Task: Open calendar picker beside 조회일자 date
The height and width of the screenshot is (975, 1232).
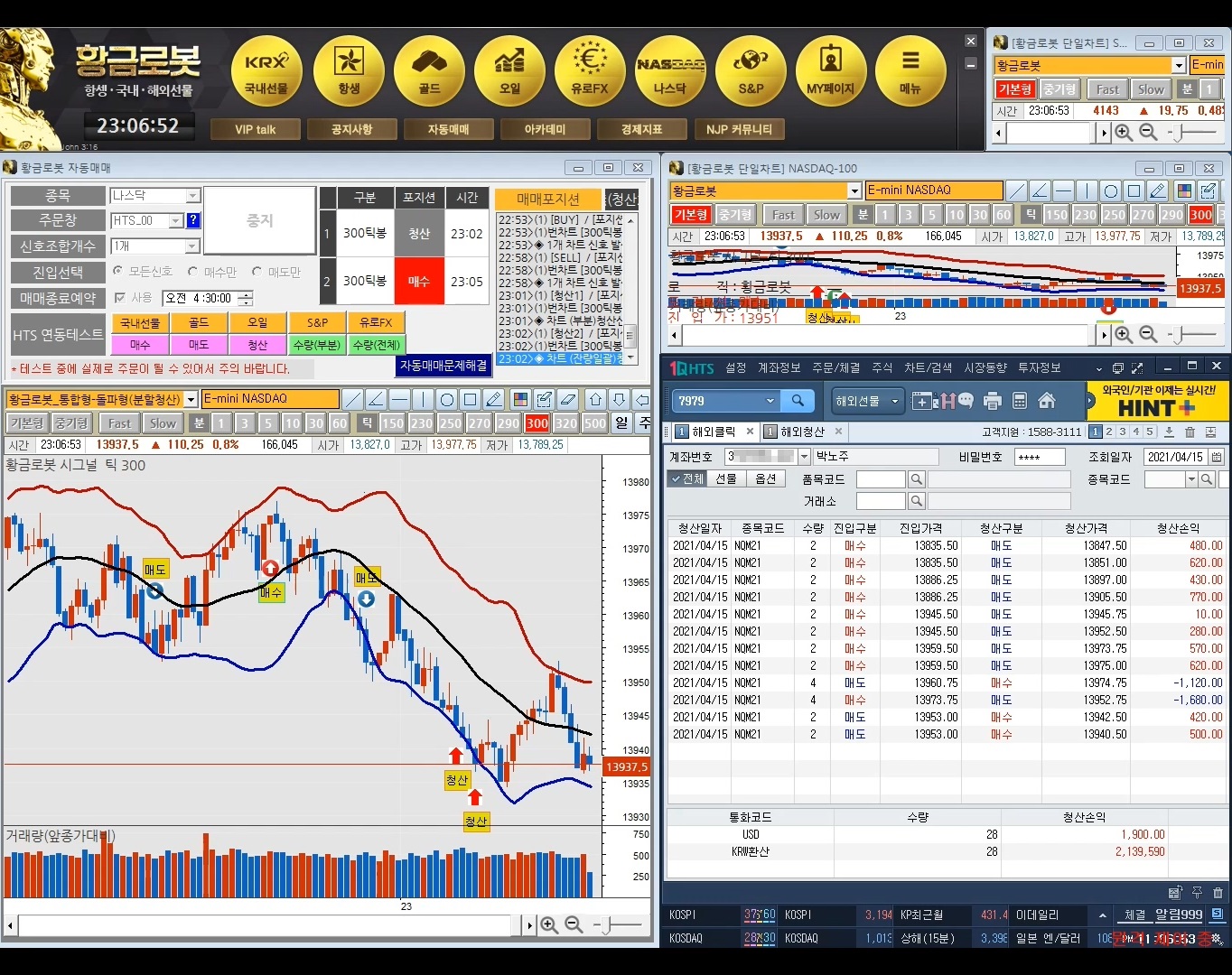Action: (x=1216, y=457)
